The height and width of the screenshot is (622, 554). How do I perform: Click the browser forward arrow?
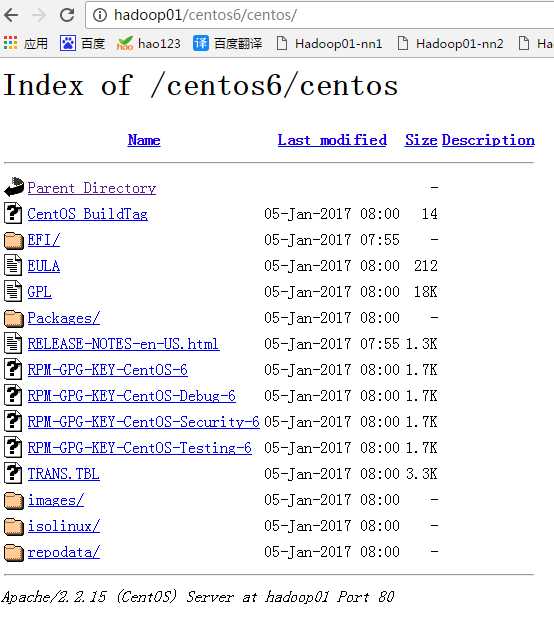tap(38, 15)
